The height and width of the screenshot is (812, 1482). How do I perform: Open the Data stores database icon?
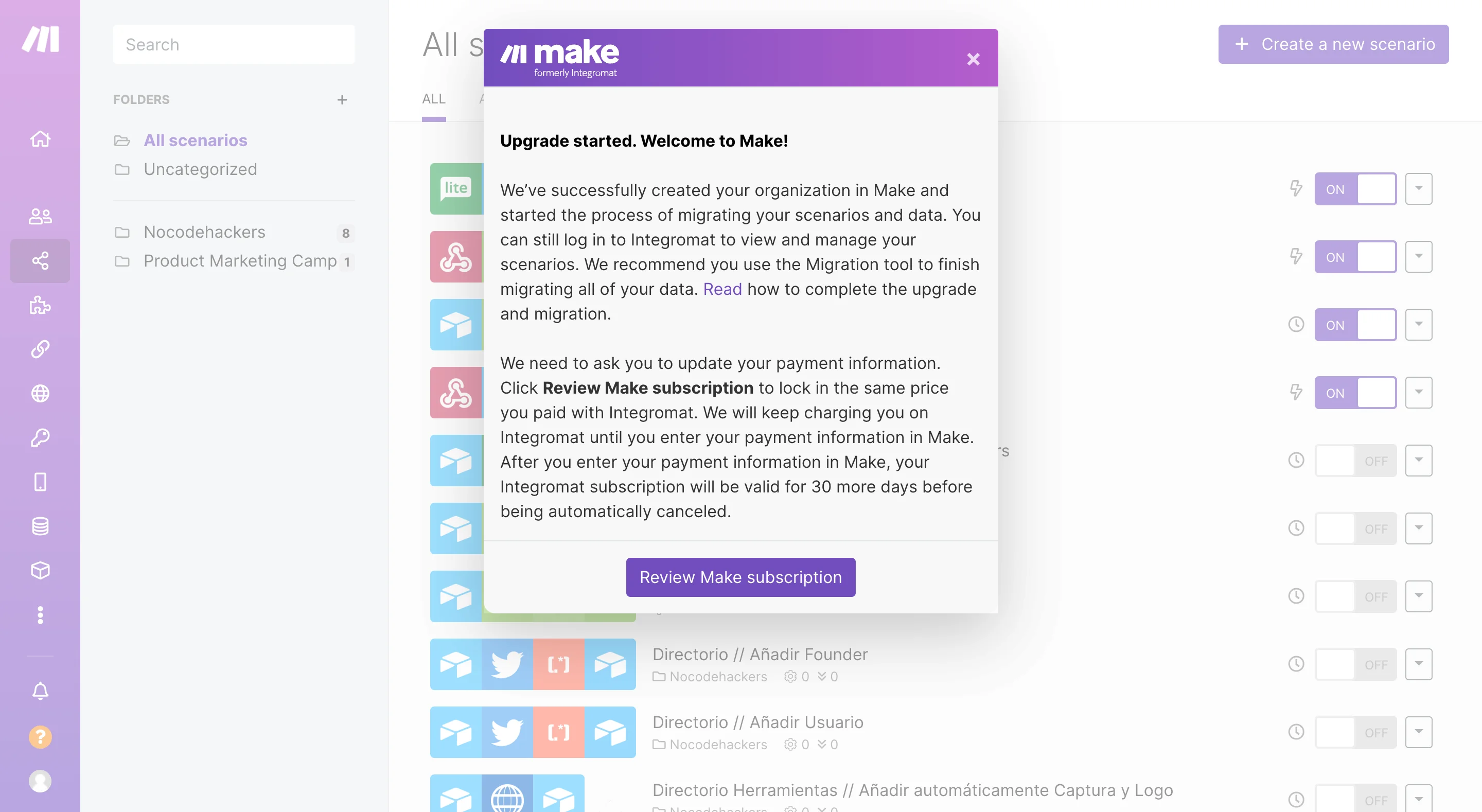point(40,526)
